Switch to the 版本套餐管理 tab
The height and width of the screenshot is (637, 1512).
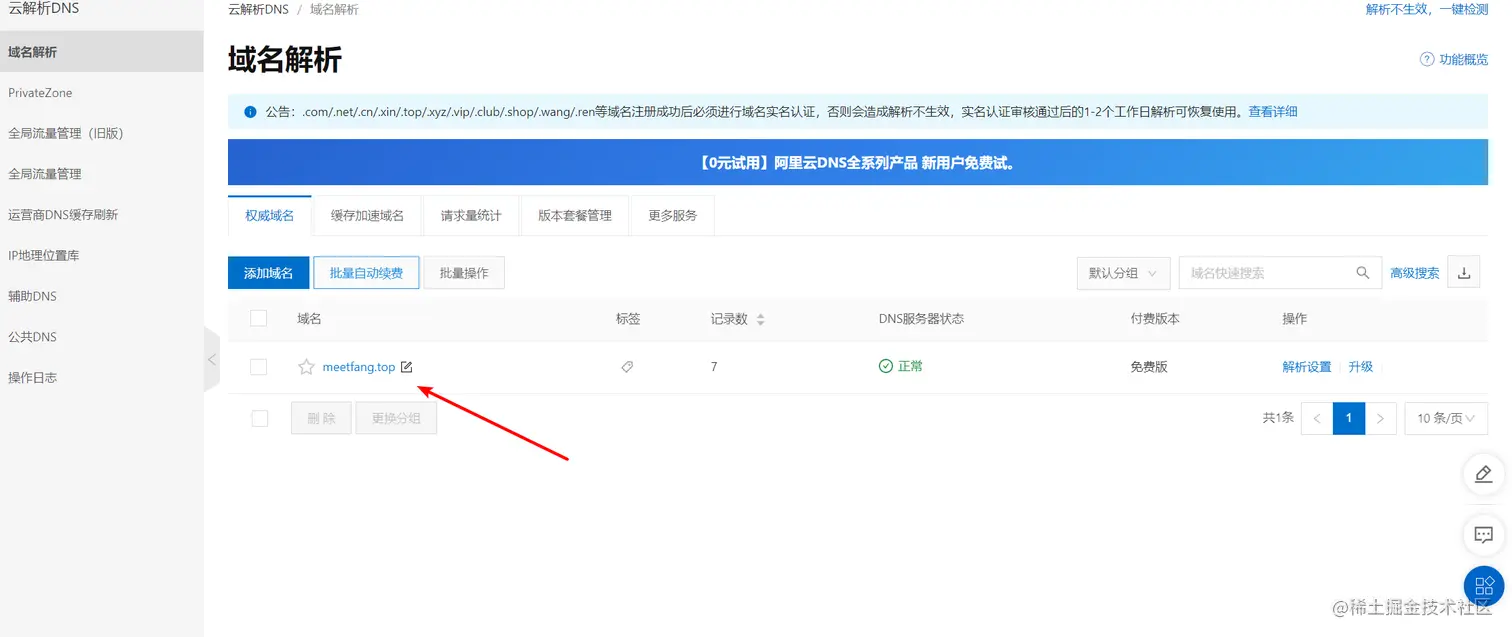pyautogui.click(x=575, y=216)
